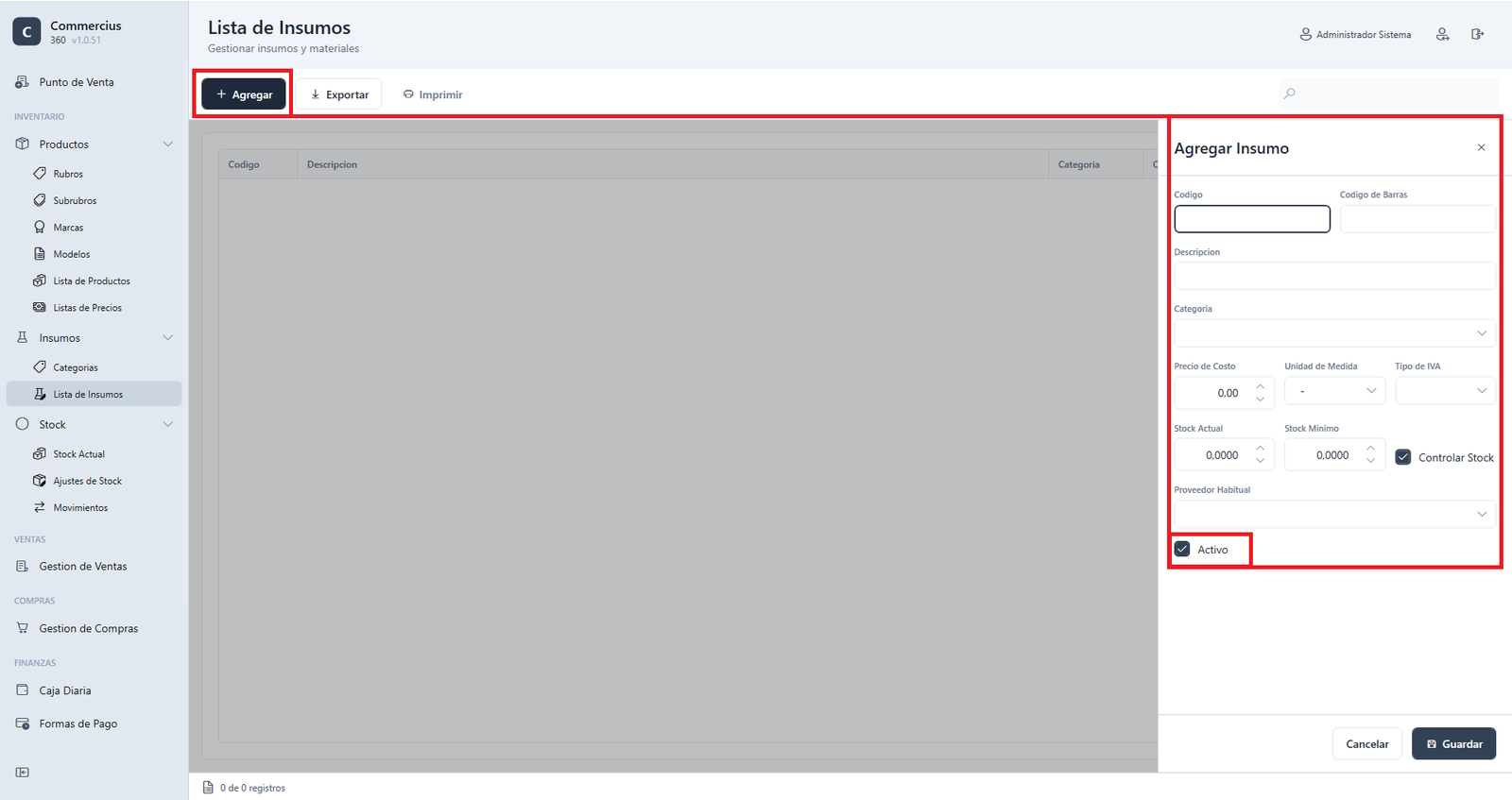Click the logout icon in the header
1512x800 pixels.
1477,34
